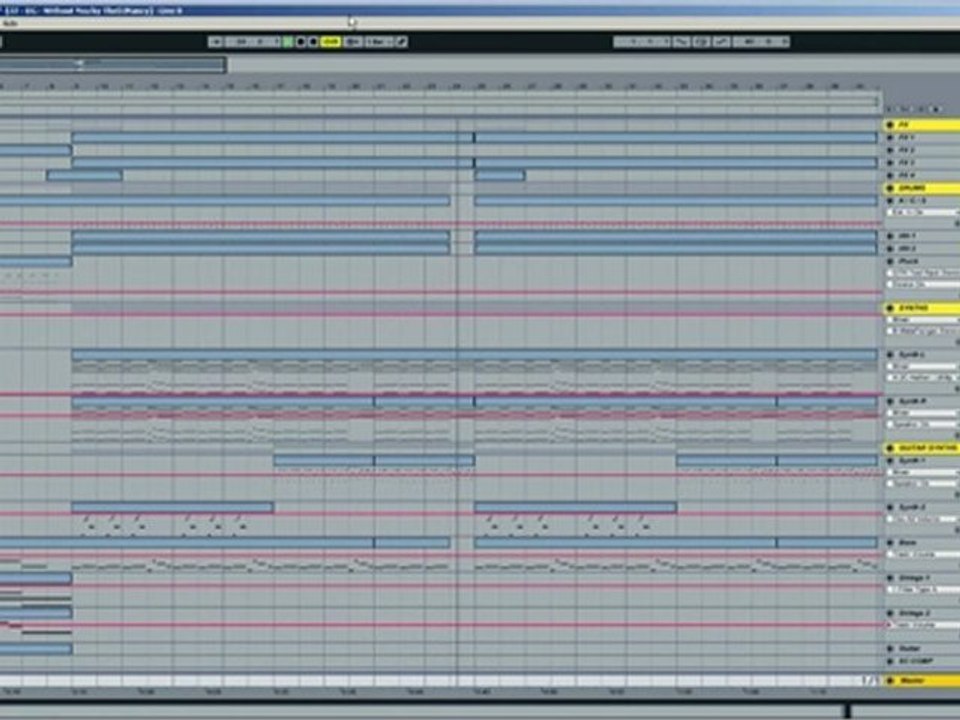Image resolution: width=960 pixels, height=720 pixels.
Task: Open the device chooser under Strings 1
Action: click(x=925, y=590)
